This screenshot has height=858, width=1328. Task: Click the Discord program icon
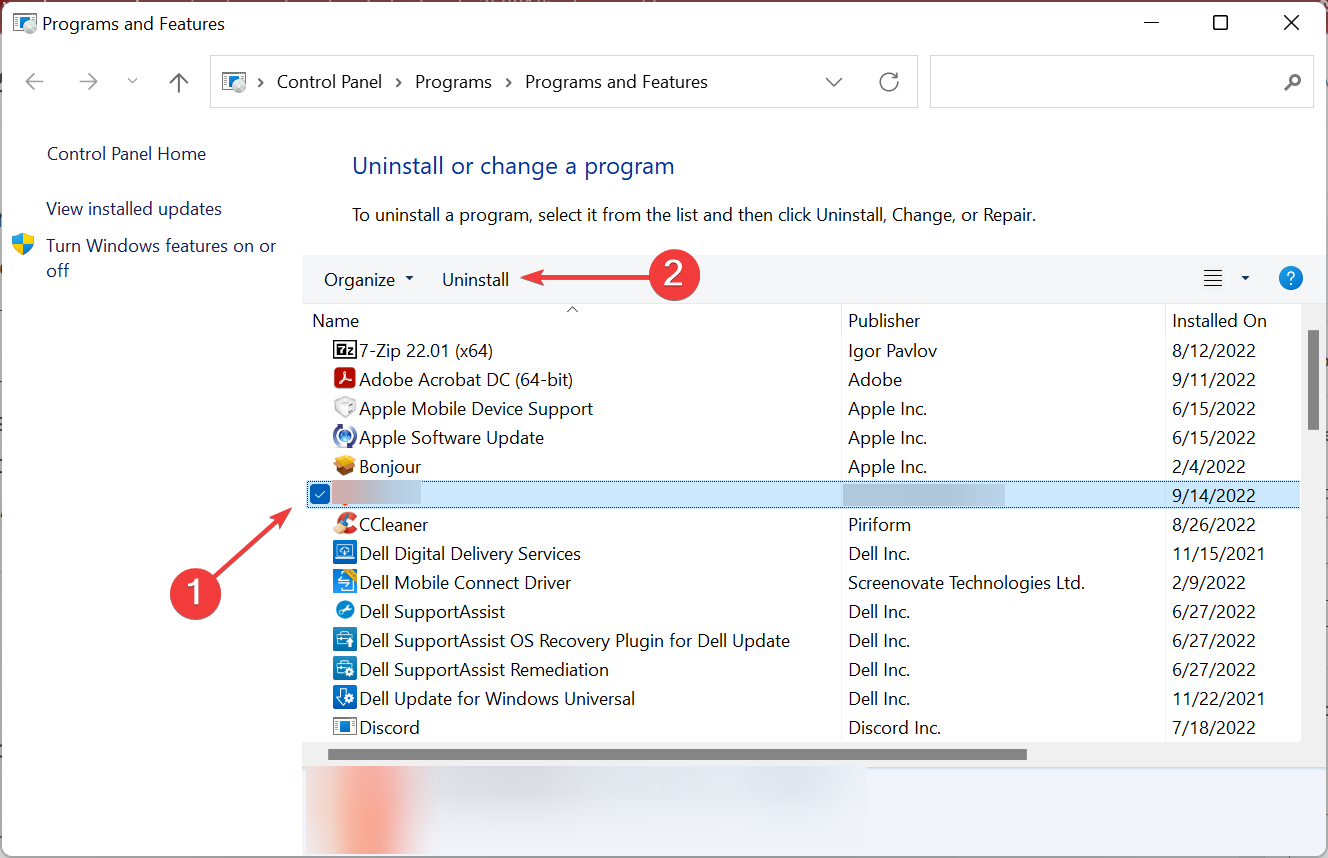[345, 727]
